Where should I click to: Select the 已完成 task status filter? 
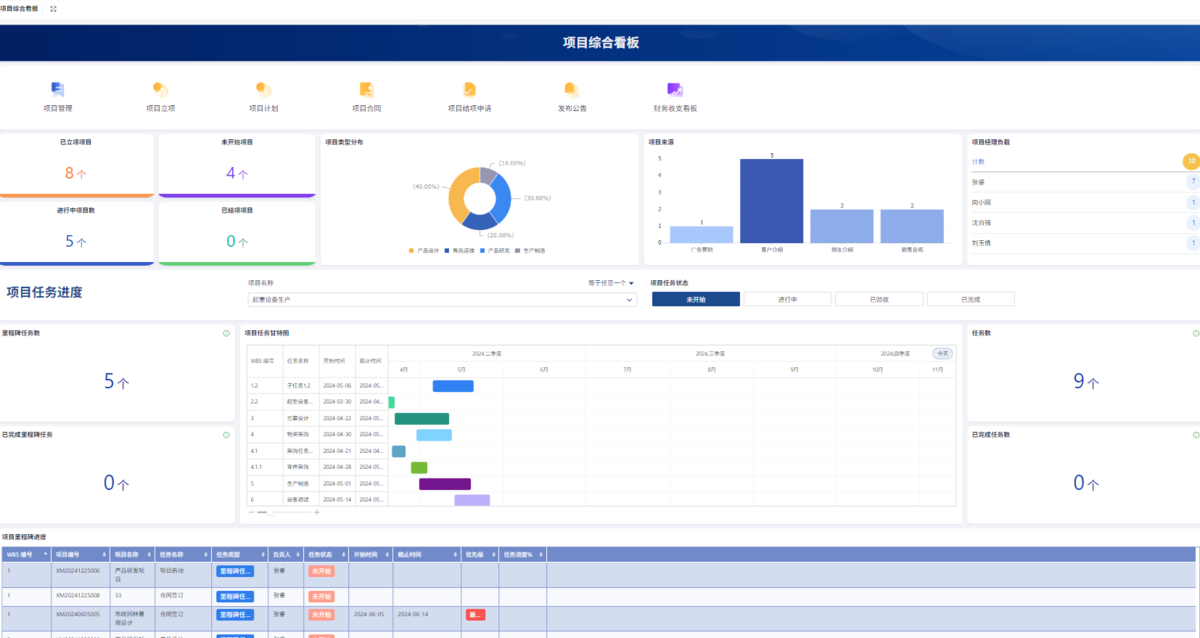tap(971, 299)
